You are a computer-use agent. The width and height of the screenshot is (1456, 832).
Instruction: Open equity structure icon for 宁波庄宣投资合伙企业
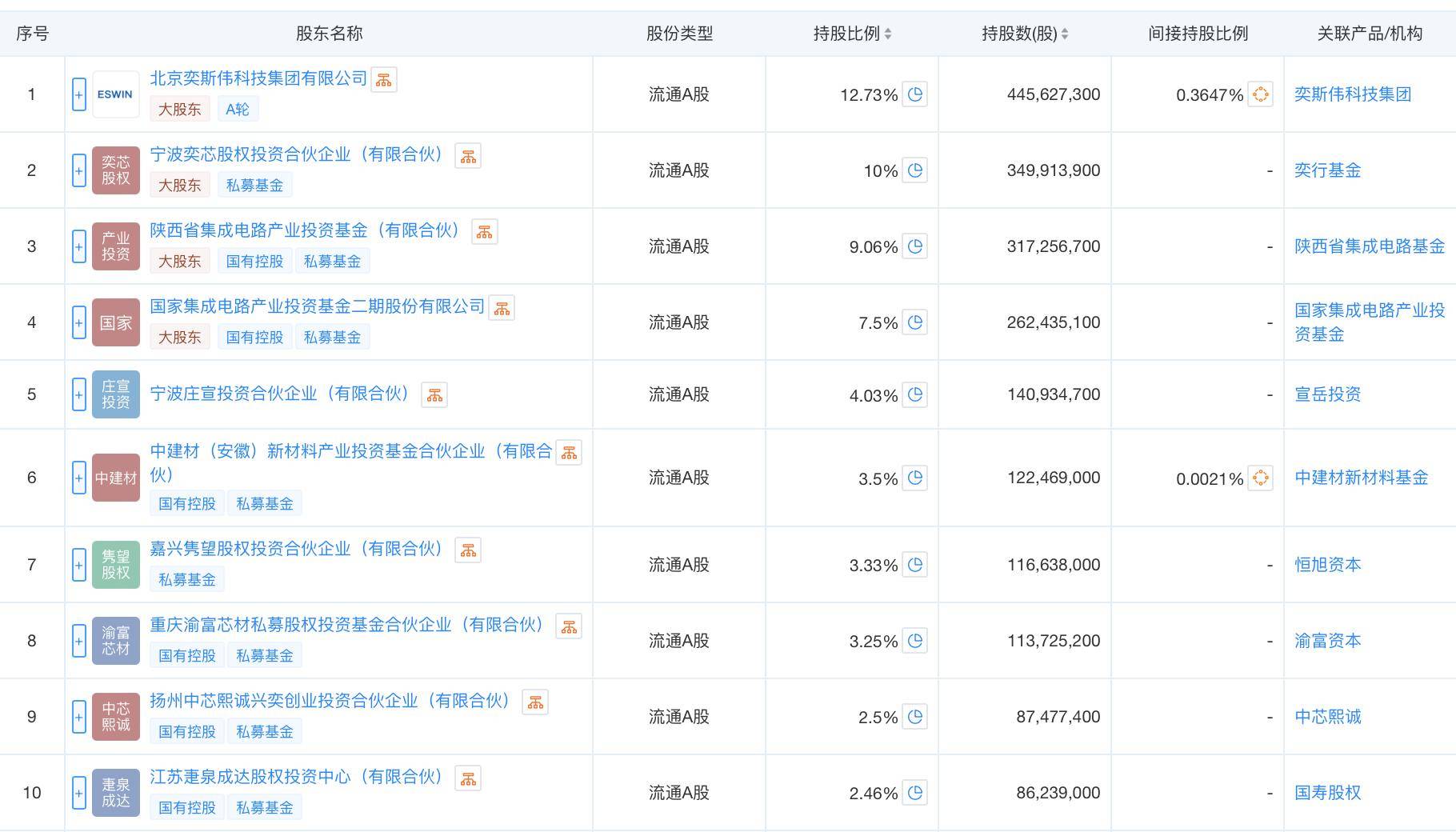tap(434, 395)
